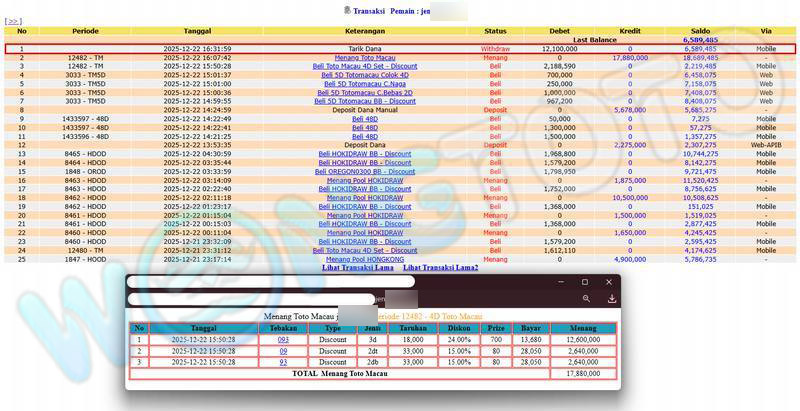The image size is (800, 411).
Task: Click tebakan number 093 in popup
Action: (283, 340)
